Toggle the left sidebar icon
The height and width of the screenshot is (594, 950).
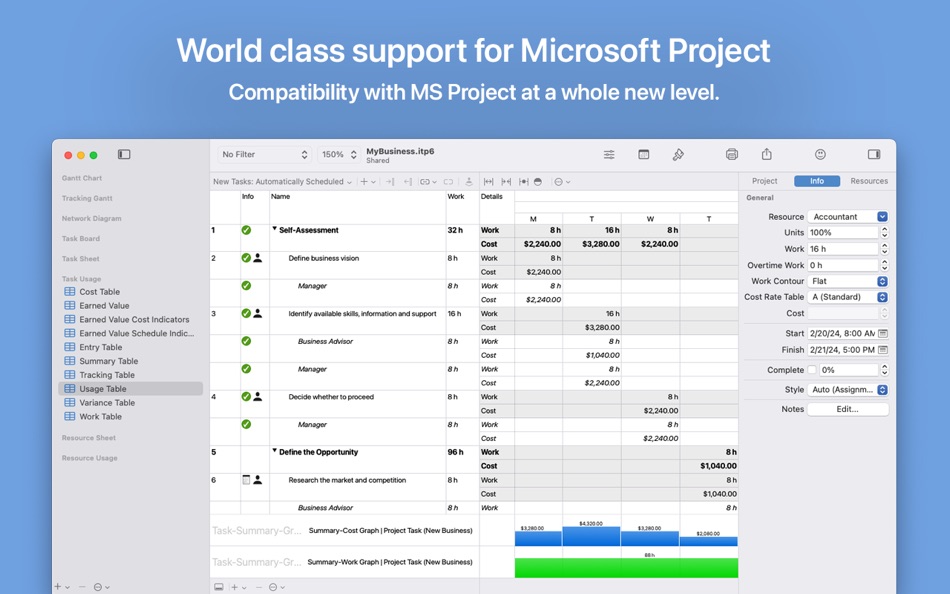click(124, 155)
